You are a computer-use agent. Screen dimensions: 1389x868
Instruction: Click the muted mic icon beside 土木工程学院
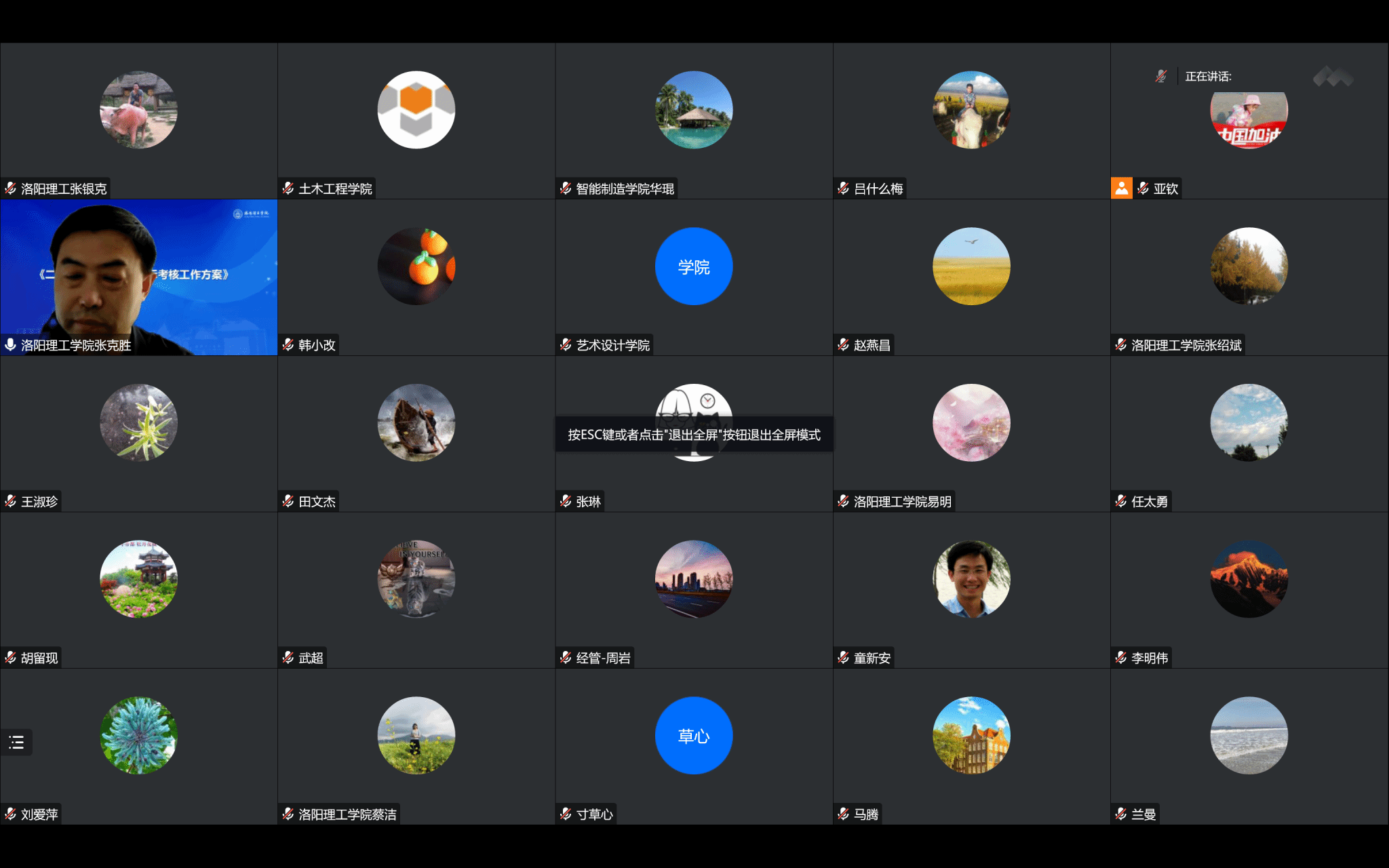[x=288, y=188]
